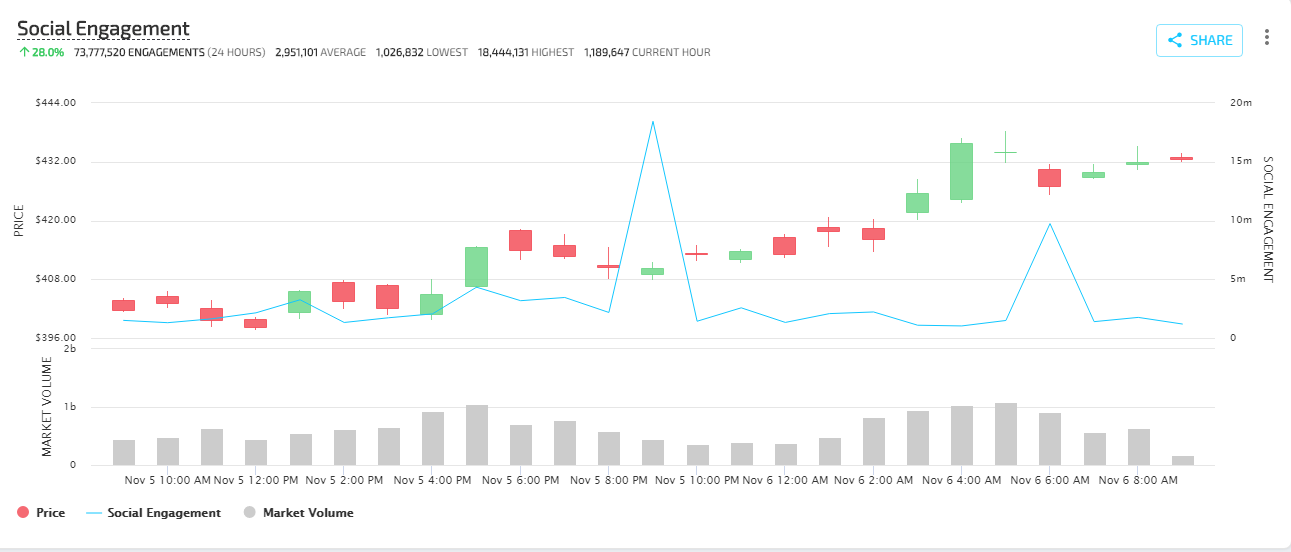Click the SHARE button text

coord(1211,40)
